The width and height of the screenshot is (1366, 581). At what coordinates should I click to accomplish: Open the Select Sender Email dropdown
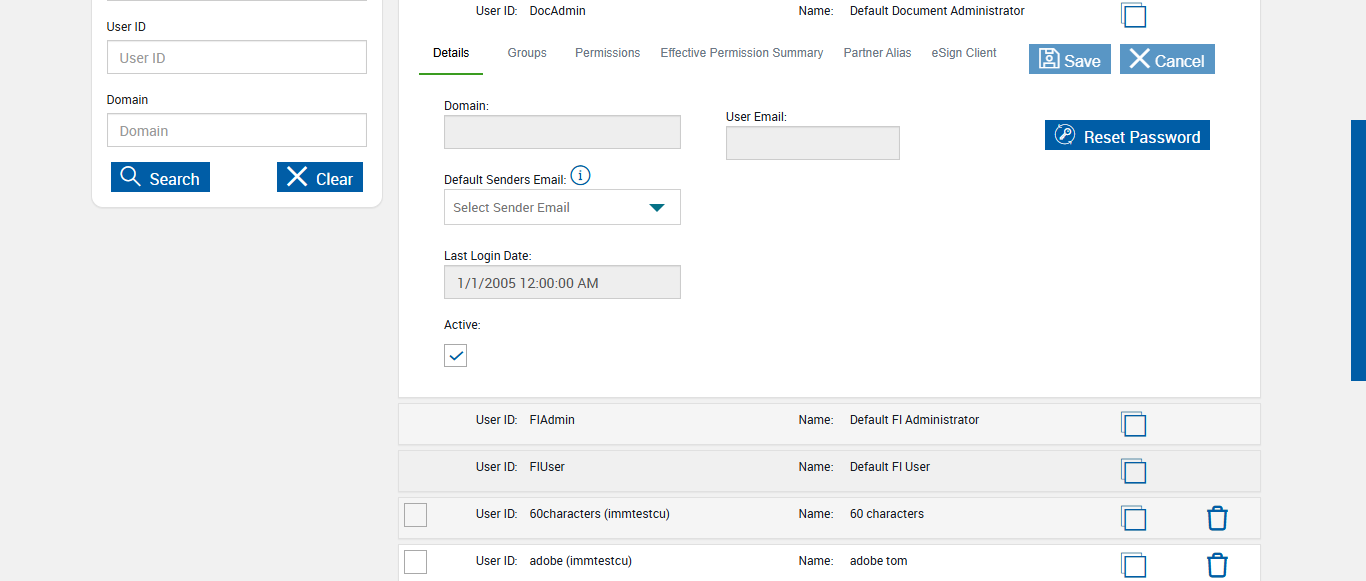(x=562, y=207)
